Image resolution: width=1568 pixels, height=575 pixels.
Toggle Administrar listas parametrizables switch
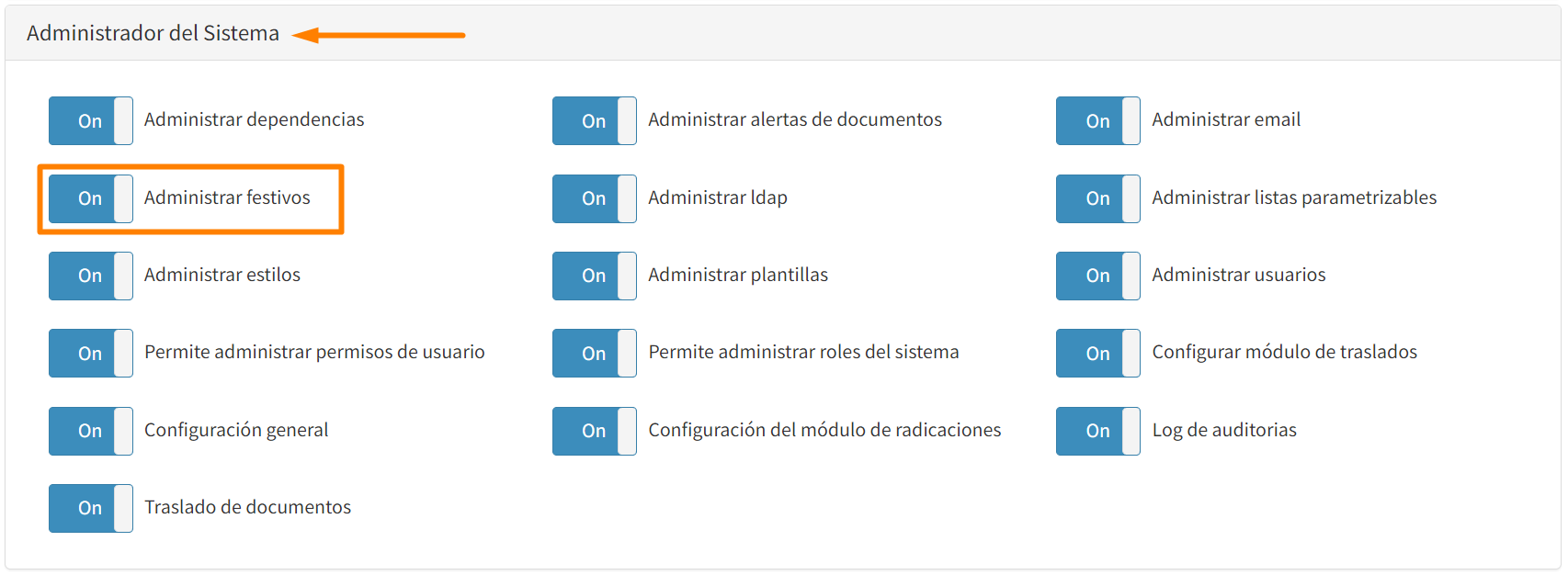point(1097,198)
